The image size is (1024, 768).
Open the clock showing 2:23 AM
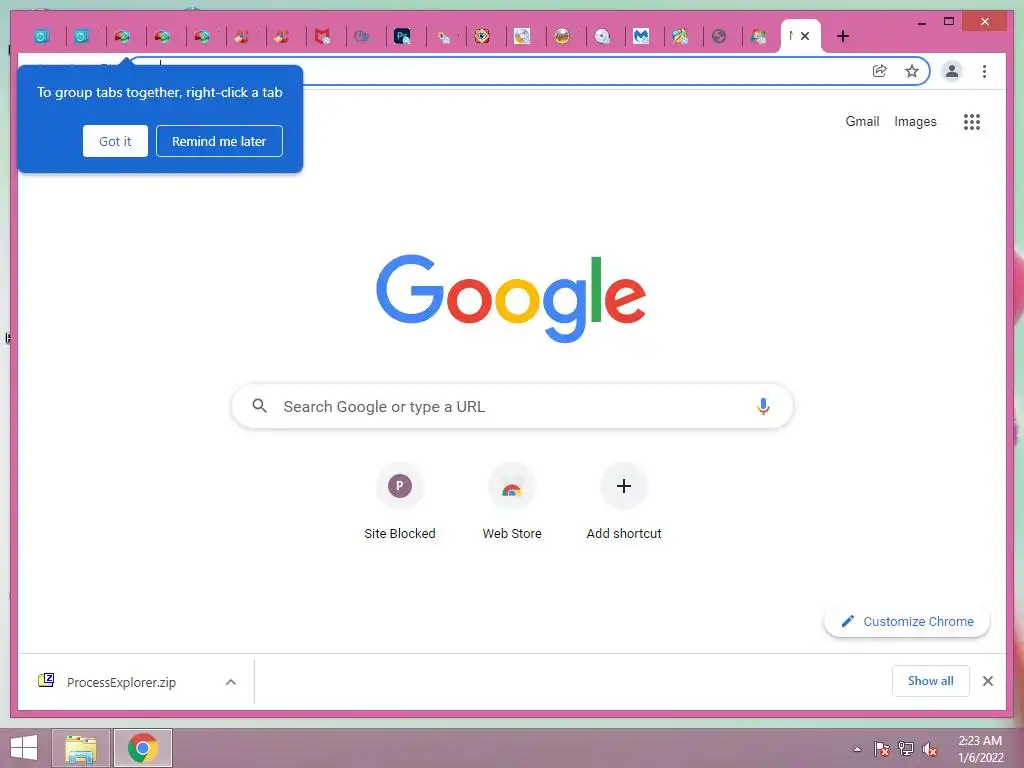click(980, 748)
